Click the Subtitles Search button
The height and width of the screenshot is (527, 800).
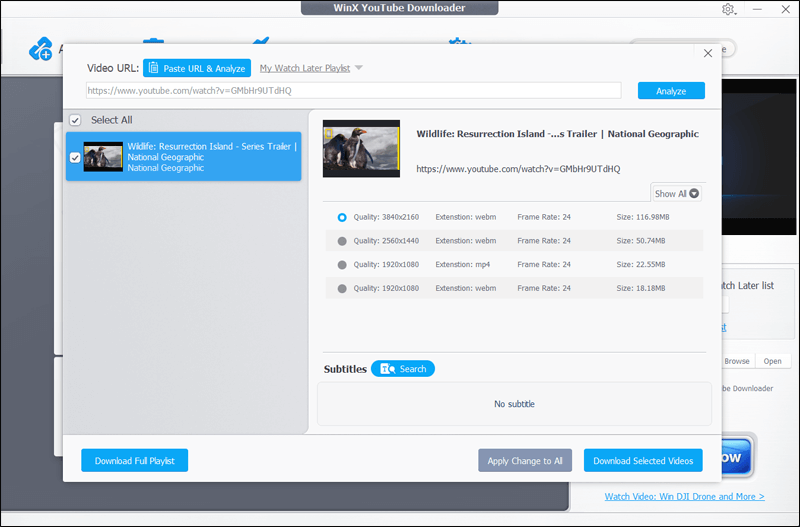[x=403, y=368]
